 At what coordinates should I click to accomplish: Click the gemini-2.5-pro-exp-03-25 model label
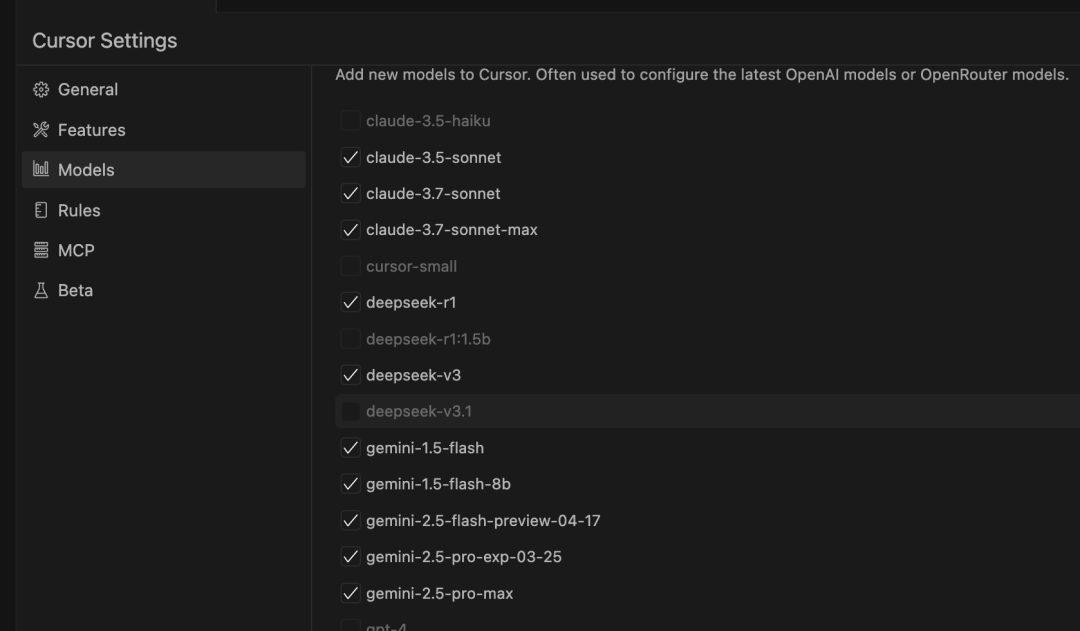[x=463, y=557]
